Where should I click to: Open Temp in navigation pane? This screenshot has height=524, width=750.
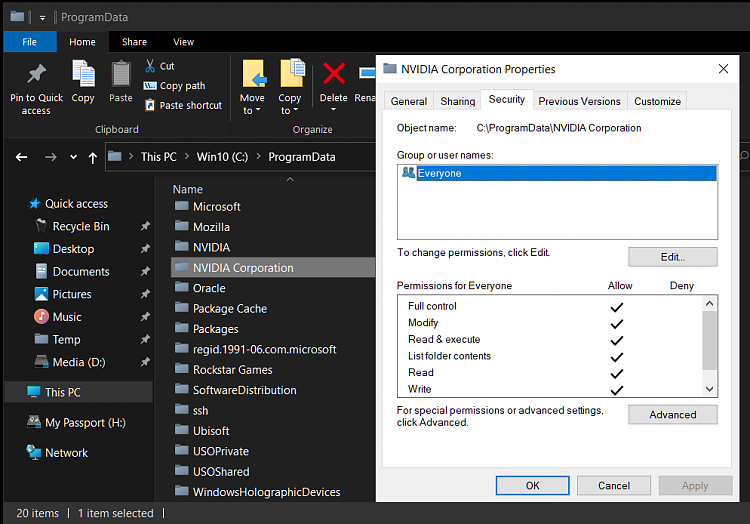tap(66, 339)
